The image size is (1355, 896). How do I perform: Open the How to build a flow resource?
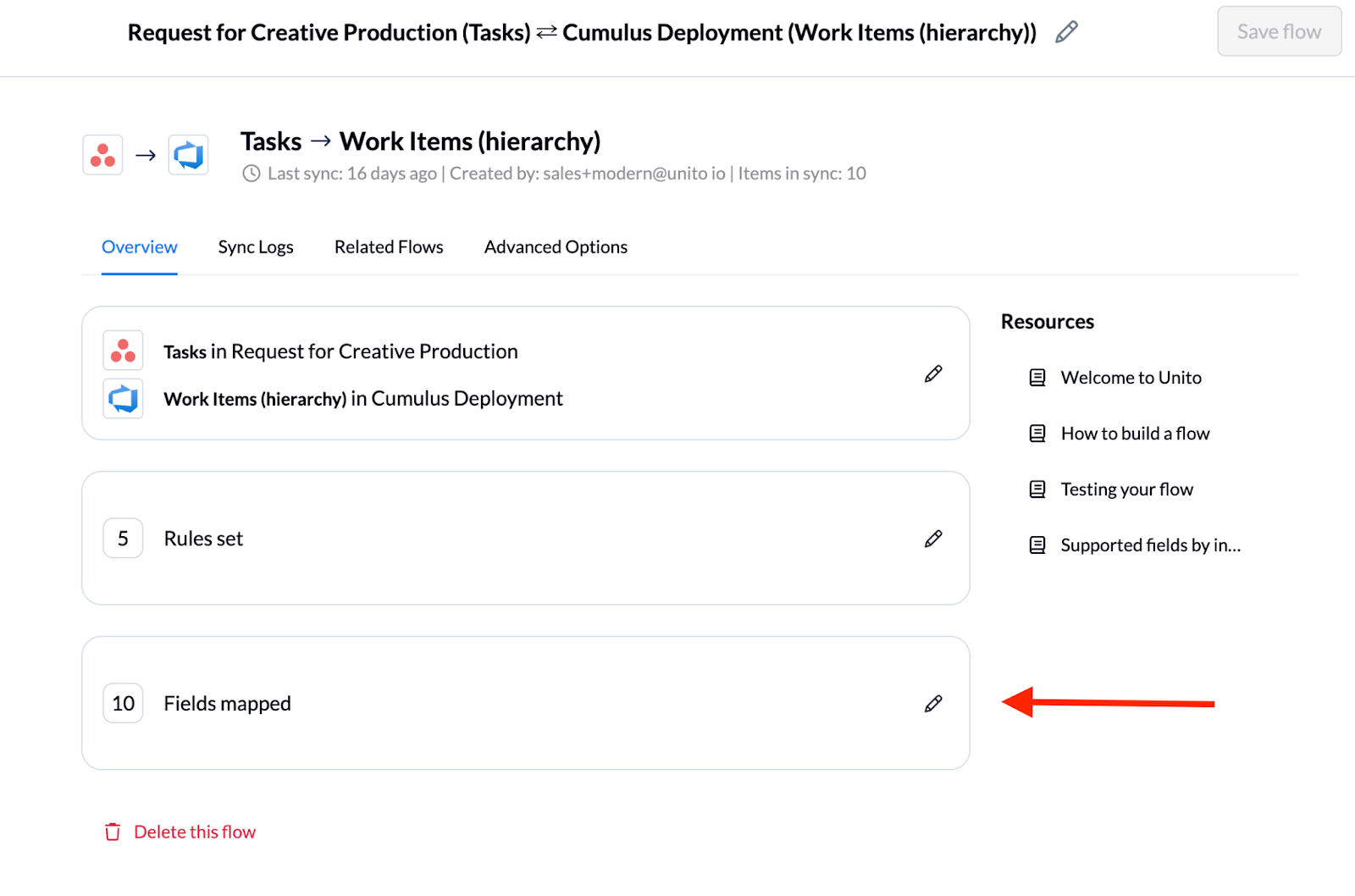point(1135,434)
